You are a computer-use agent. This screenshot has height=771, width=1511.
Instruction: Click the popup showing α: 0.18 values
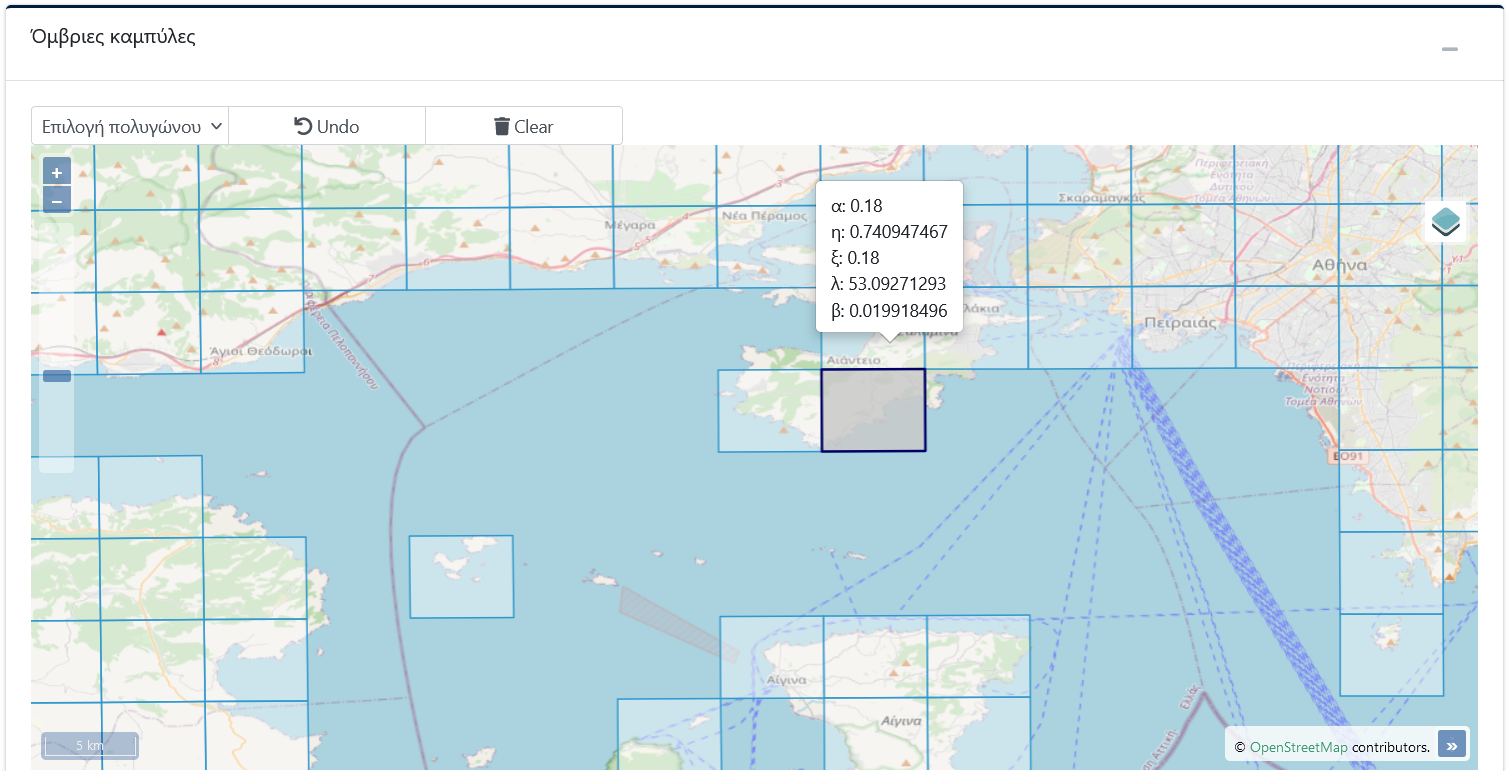(889, 257)
